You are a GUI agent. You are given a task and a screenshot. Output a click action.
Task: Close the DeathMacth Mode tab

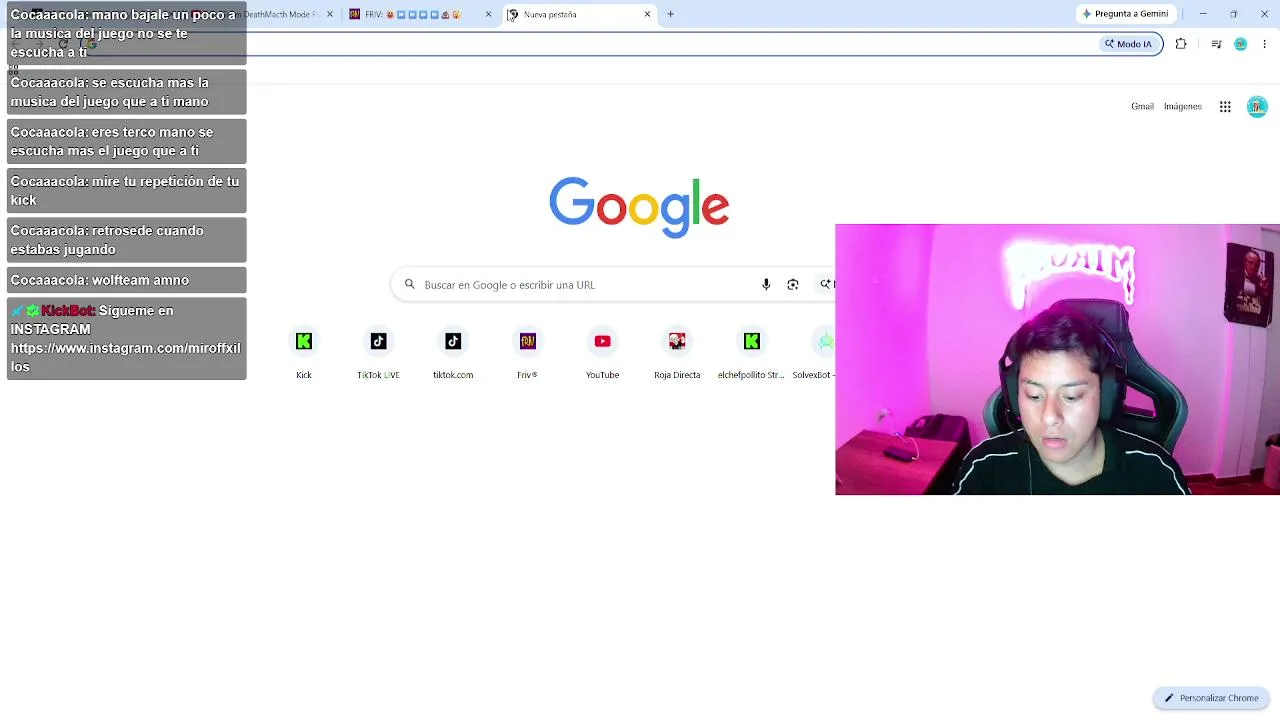pyautogui.click(x=330, y=14)
